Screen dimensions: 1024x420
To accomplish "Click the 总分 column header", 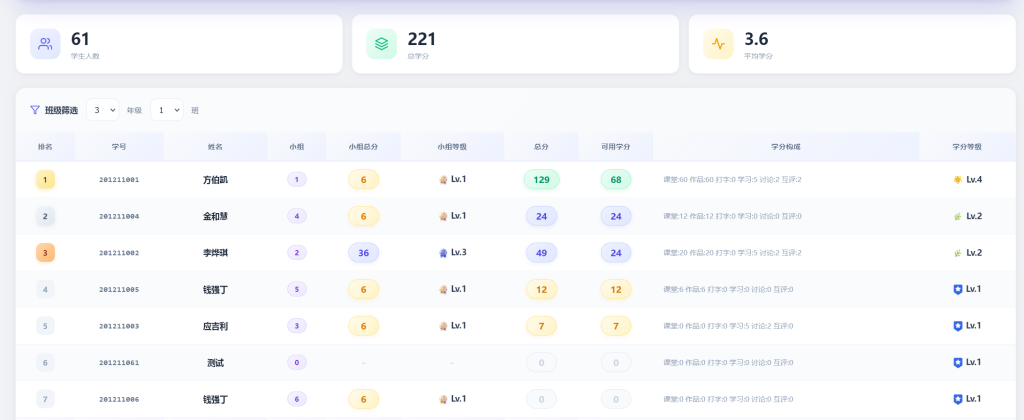I will [x=541, y=147].
